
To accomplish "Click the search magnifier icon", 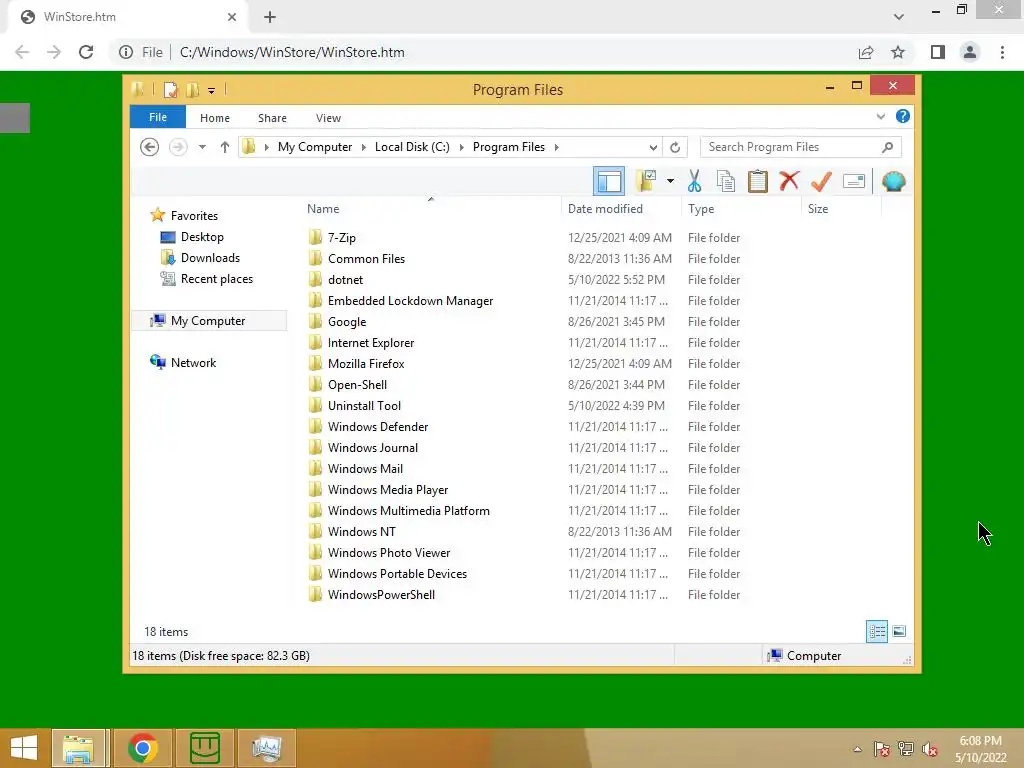I will point(888,147).
